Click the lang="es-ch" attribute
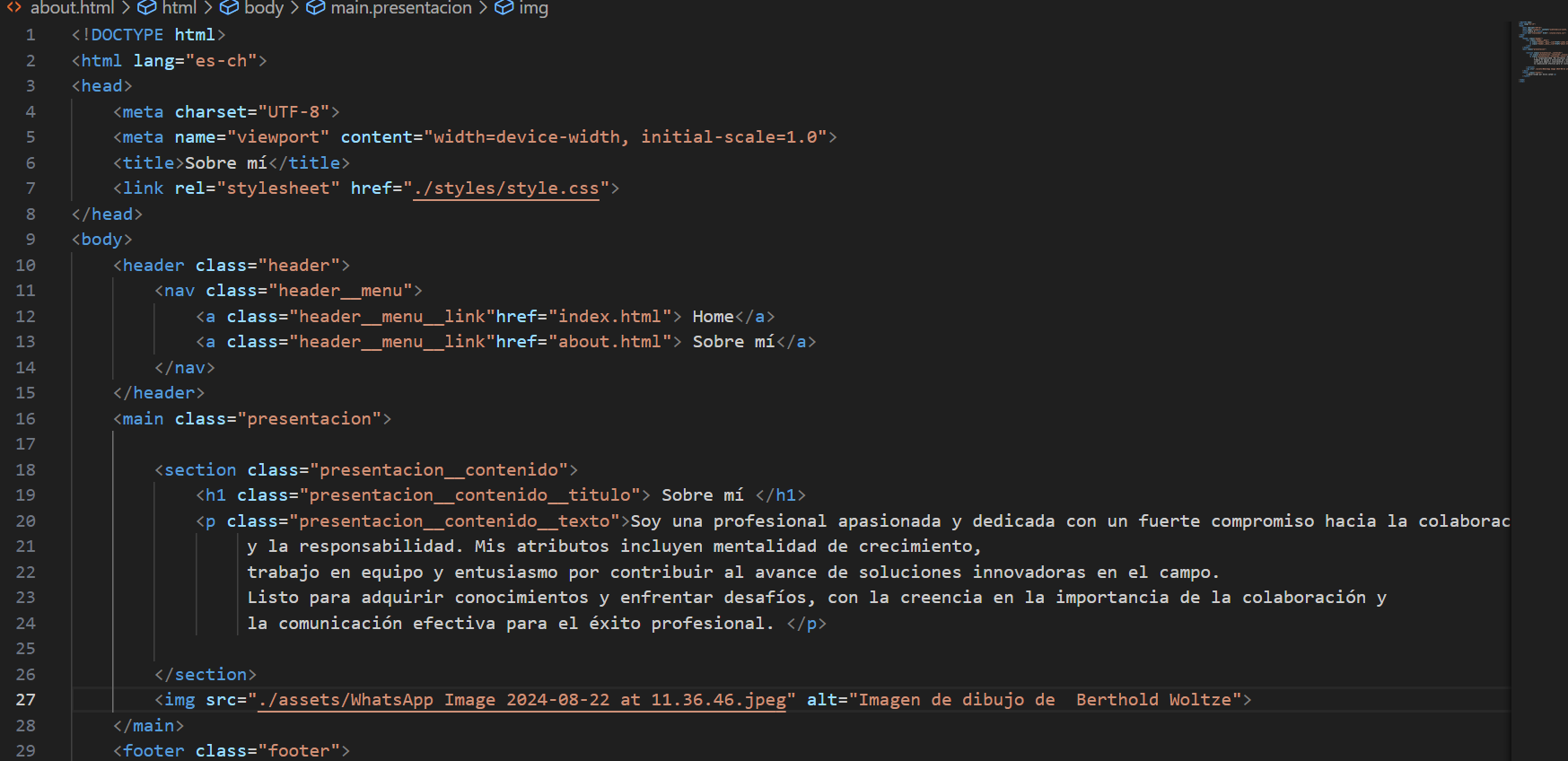The width and height of the screenshot is (1568, 761). (x=195, y=61)
